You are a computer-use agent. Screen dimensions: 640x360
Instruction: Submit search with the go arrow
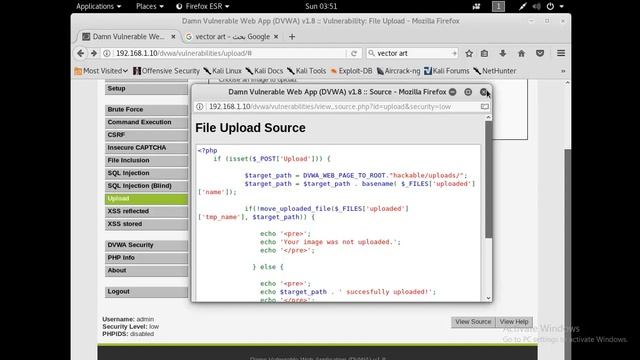click(x=454, y=53)
